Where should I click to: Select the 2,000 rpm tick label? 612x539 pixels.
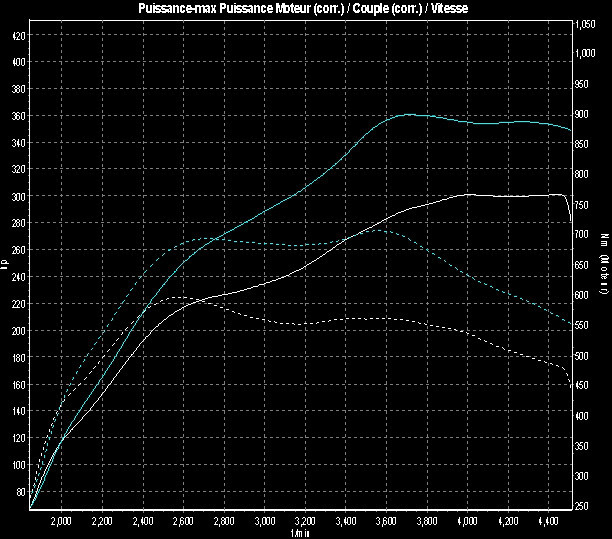point(61,522)
